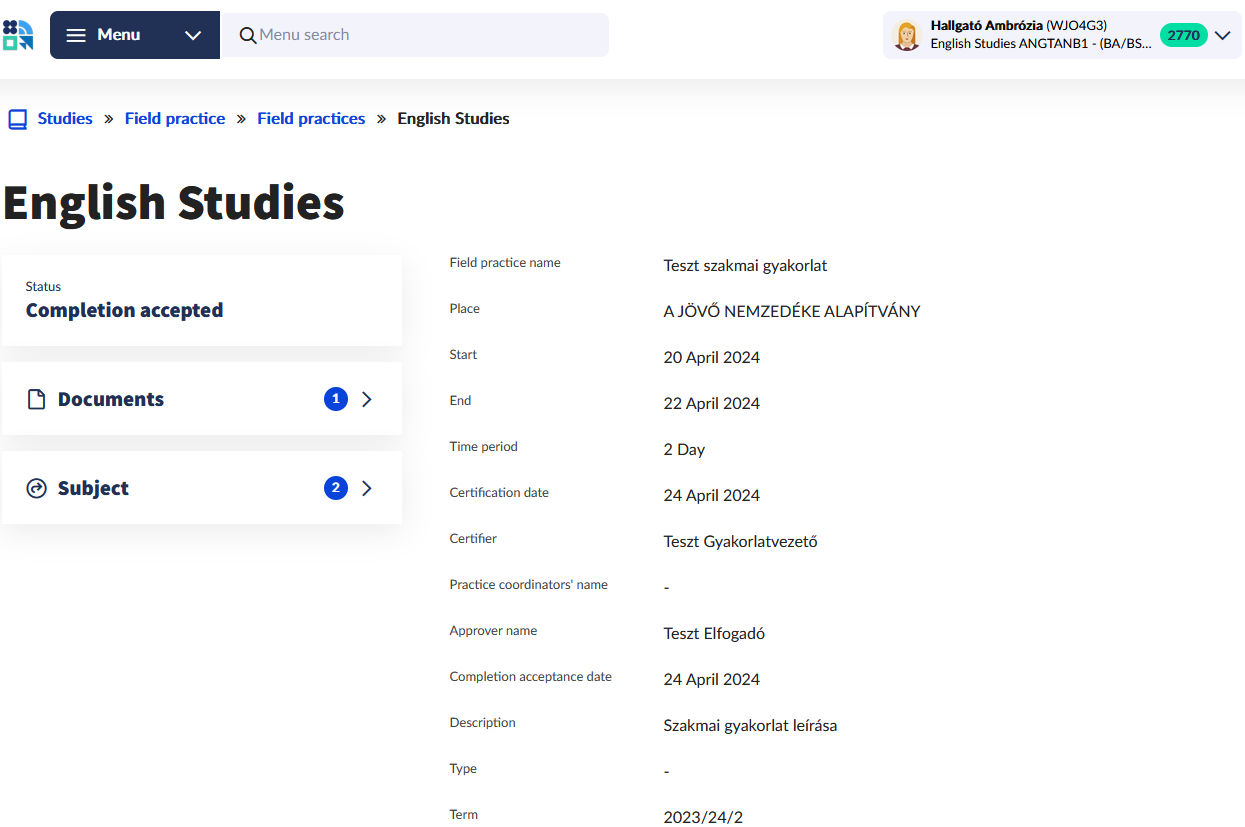
Task: Click the Subject count badge showing 2
Action: point(336,488)
